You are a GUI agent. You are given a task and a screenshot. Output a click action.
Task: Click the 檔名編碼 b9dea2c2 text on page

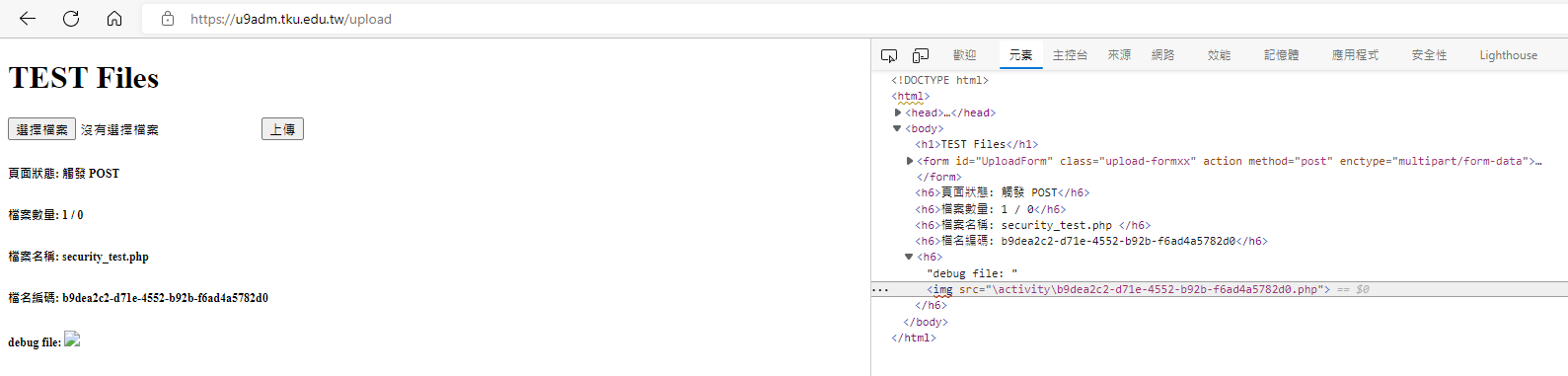click(138, 298)
